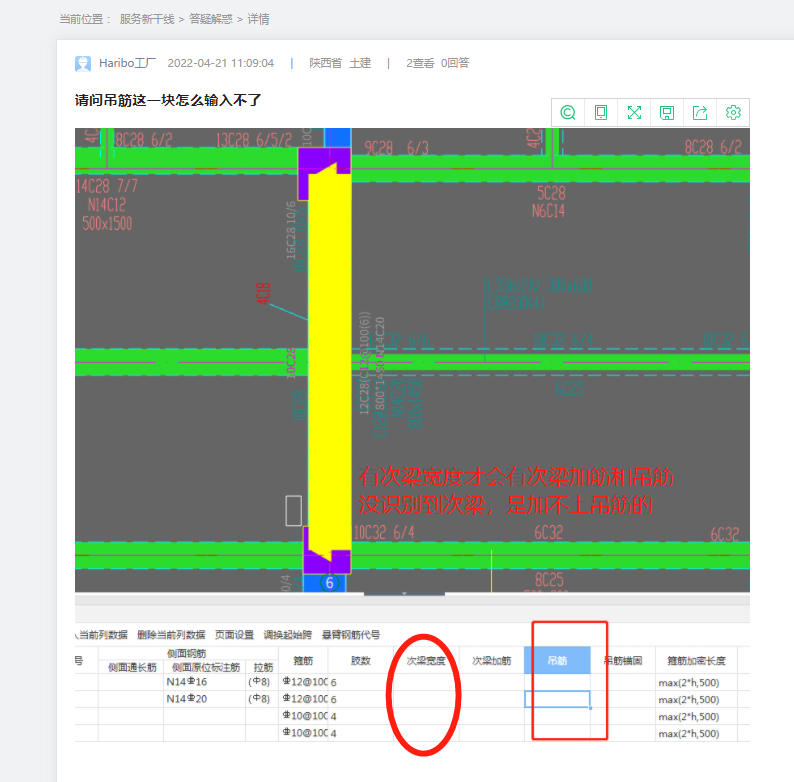794x782 pixels.
Task: Click the post timestamp 2022-04-21 11:09:04
Action: [221, 63]
